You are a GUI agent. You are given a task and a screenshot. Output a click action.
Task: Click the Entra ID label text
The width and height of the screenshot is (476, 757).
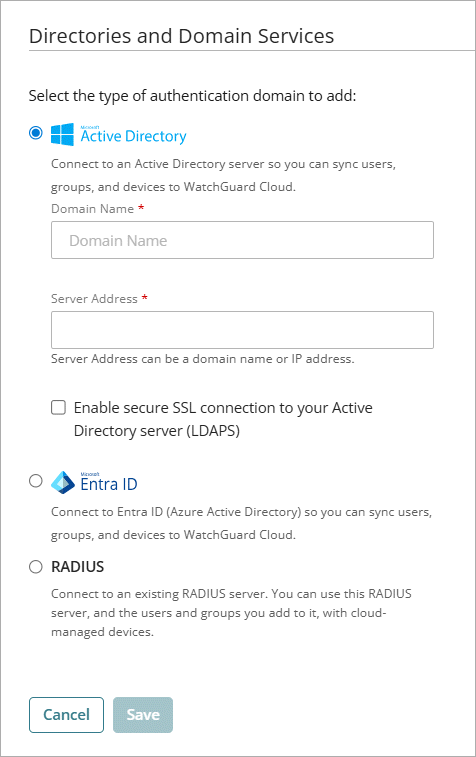(109, 484)
